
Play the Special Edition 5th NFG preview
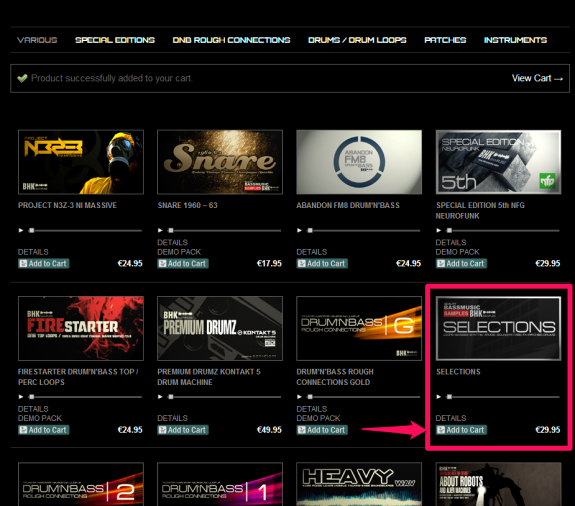pos(439,230)
